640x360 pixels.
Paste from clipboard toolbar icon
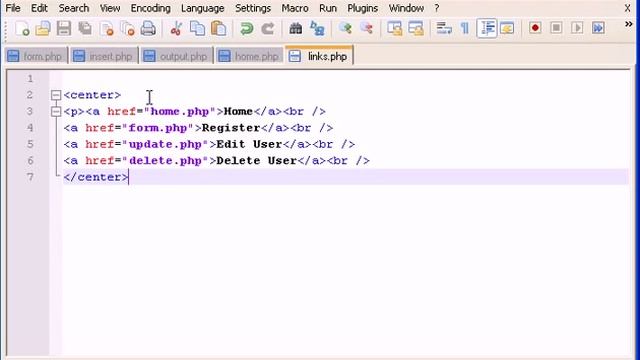pos(219,29)
